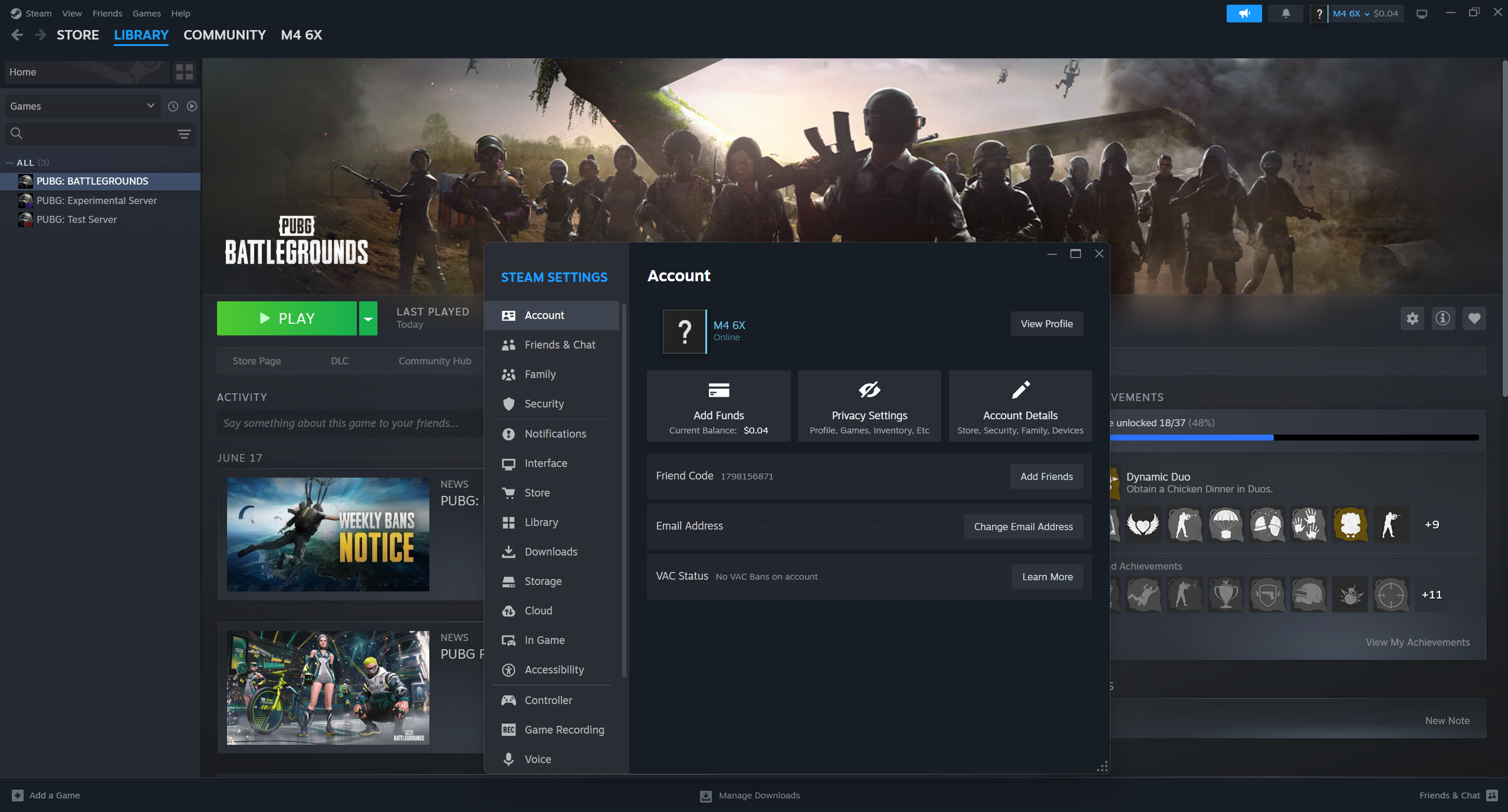
Task: Select PUBG: Test Server in library
Action: tap(100, 219)
